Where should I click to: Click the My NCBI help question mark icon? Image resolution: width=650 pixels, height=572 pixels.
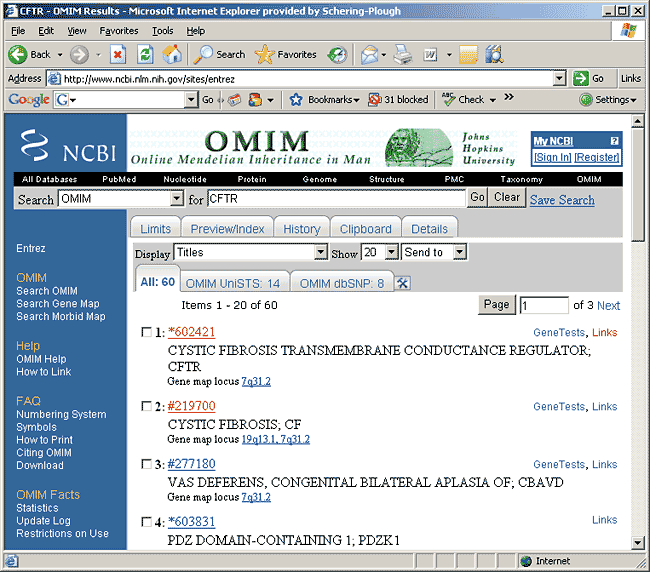click(x=614, y=141)
